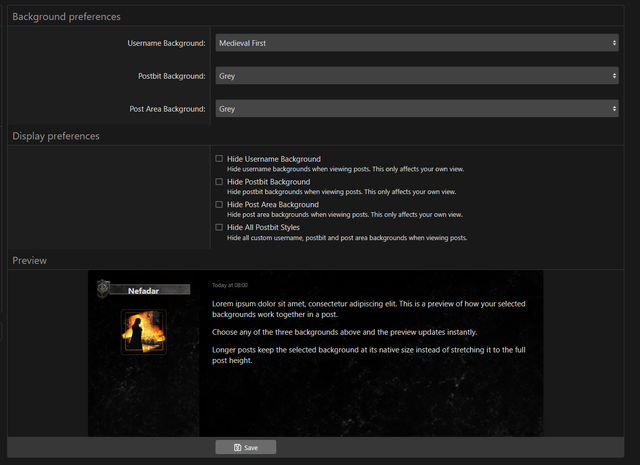640x465 pixels.
Task: Click the 'Post Area Background:' label
Action: click(167, 109)
